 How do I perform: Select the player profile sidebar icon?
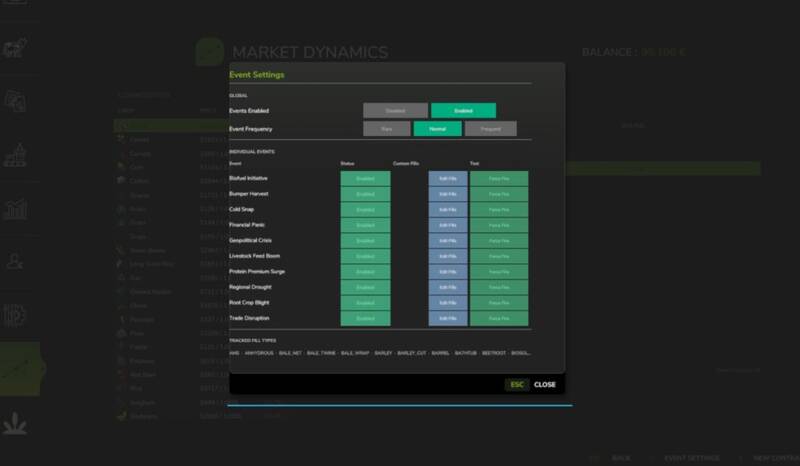(x=15, y=261)
